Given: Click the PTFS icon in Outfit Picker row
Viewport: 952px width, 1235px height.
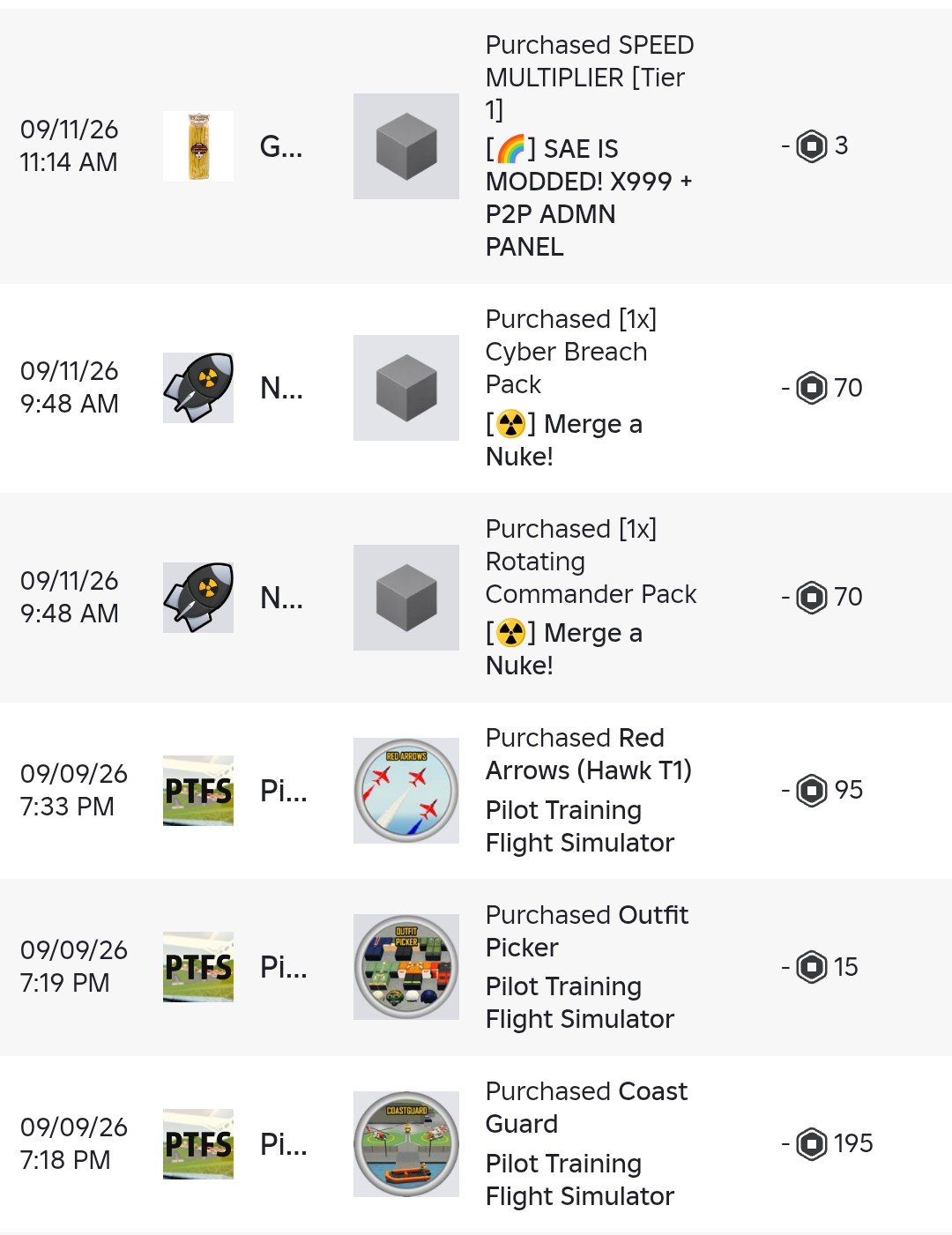Looking at the screenshot, I should pyautogui.click(x=198, y=967).
